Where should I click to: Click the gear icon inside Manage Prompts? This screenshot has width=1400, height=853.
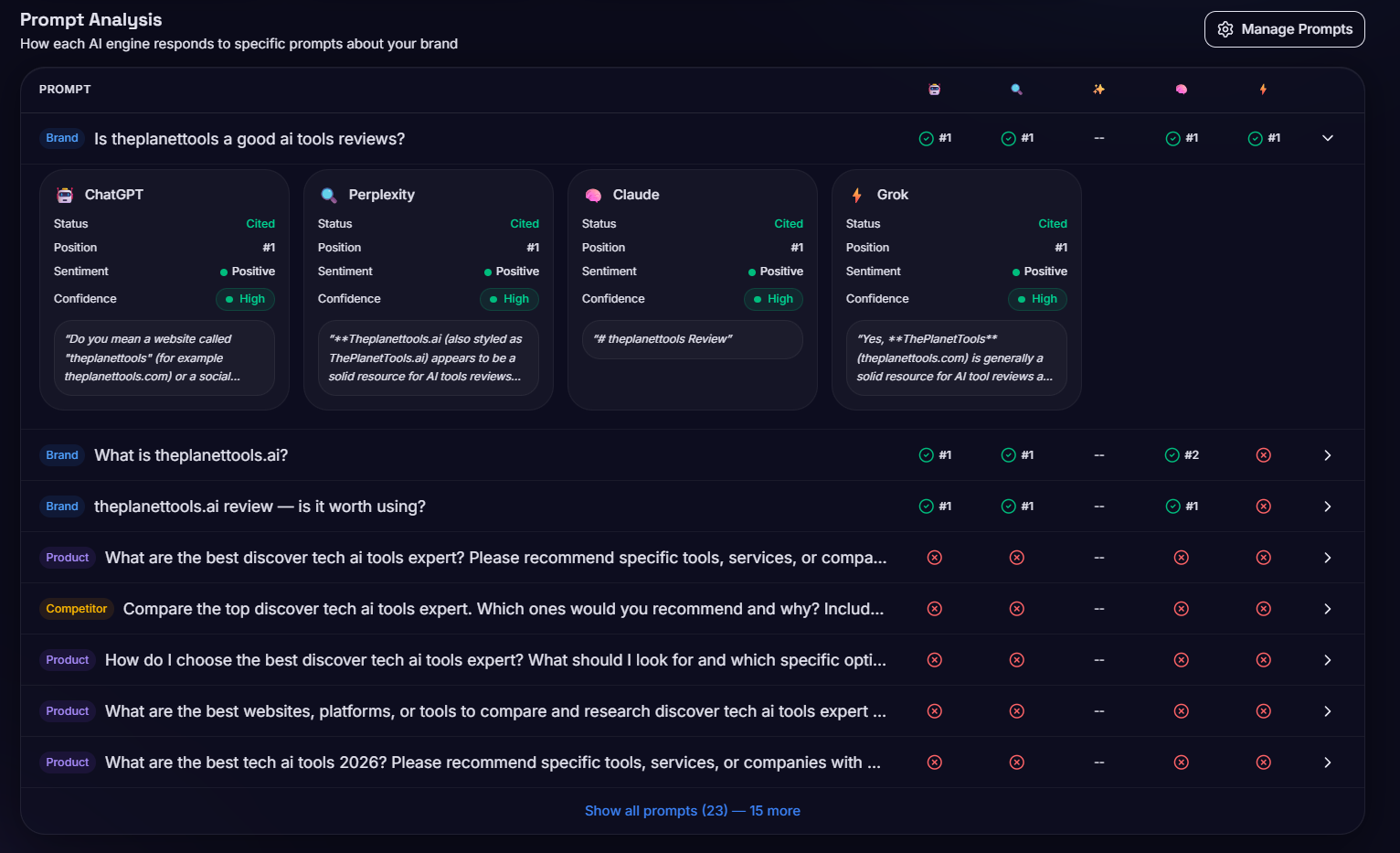[x=1225, y=29]
